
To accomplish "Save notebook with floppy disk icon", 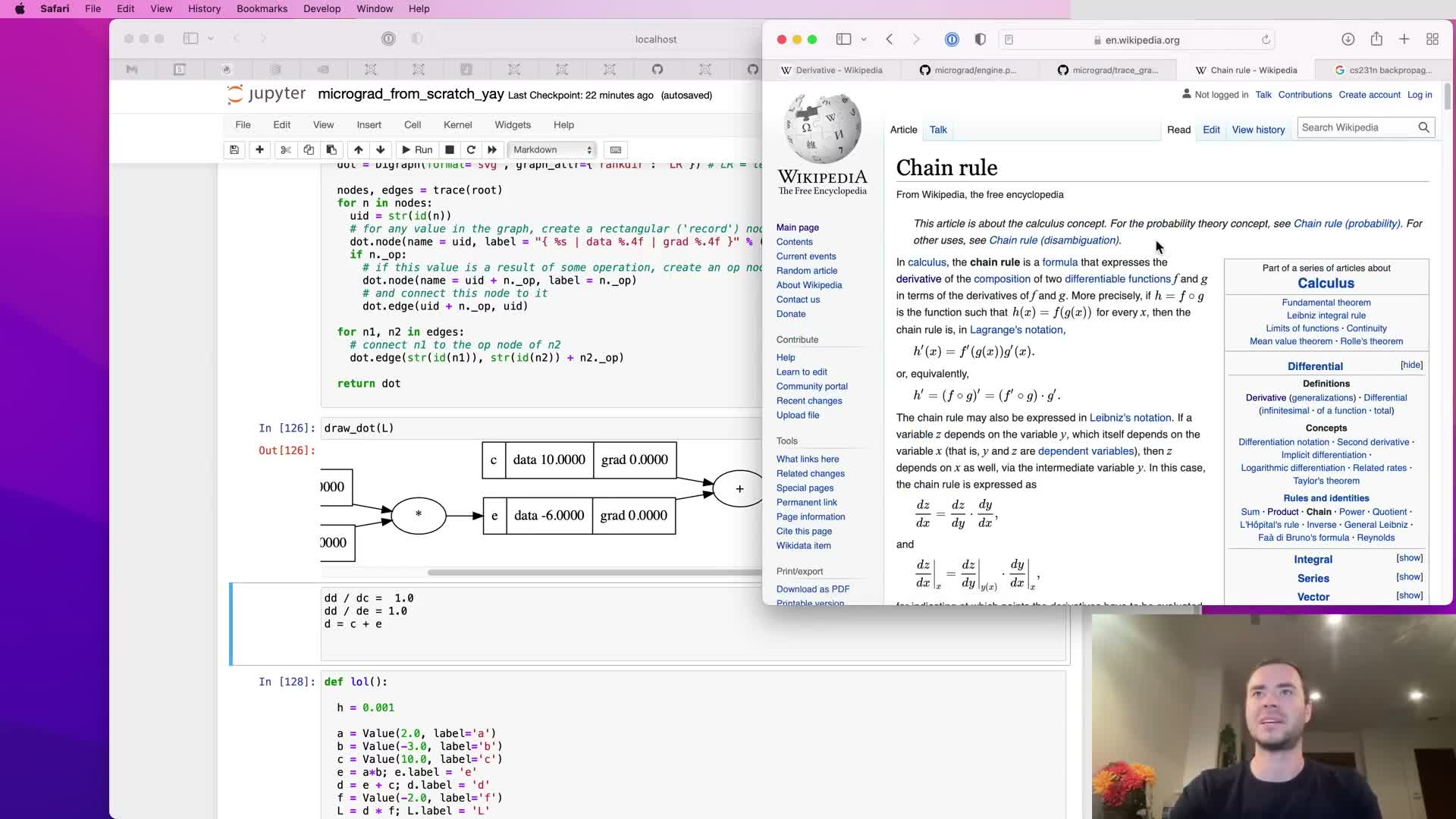I will tap(234, 150).
